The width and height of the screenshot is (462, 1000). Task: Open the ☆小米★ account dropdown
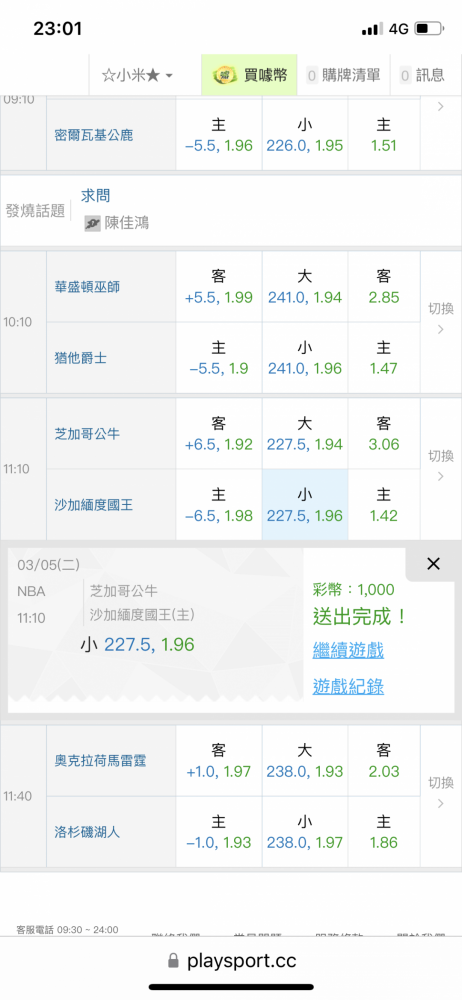point(137,75)
